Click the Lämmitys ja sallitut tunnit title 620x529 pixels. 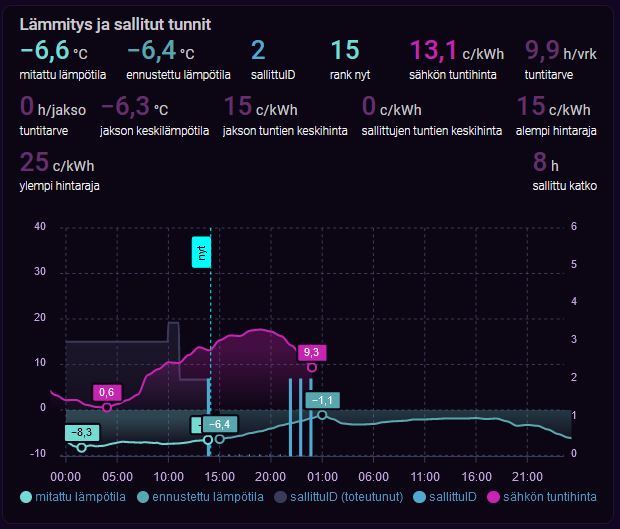[x=115, y=23]
